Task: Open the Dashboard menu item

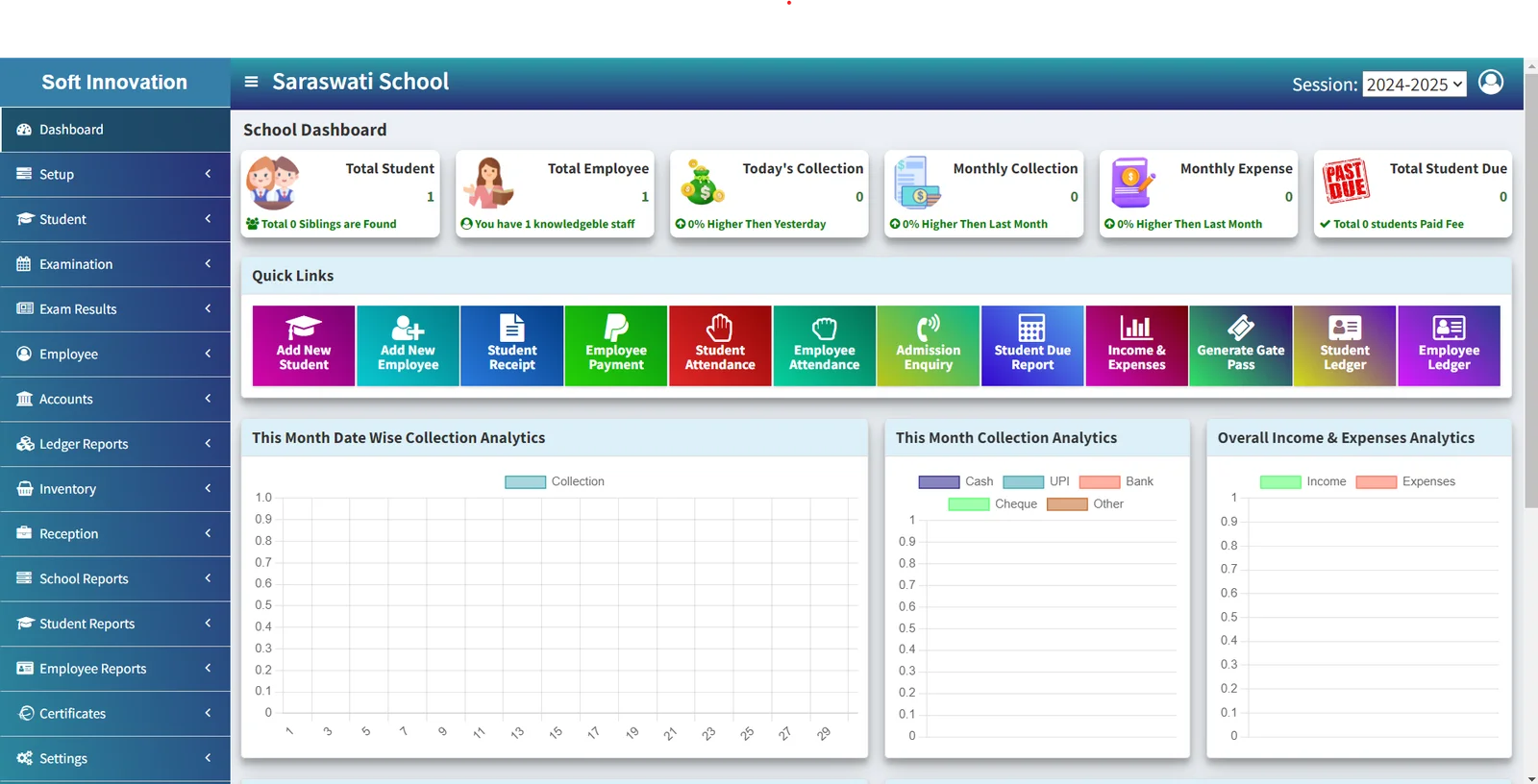Action: (115, 130)
